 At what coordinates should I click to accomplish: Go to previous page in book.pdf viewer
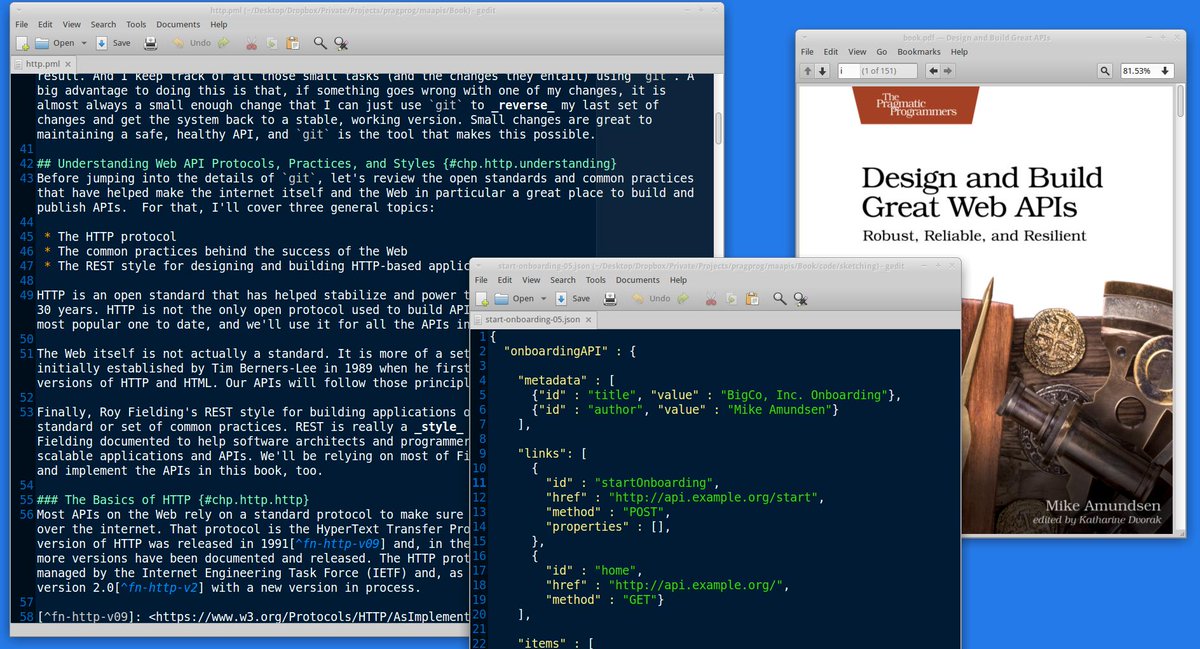coord(807,71)
